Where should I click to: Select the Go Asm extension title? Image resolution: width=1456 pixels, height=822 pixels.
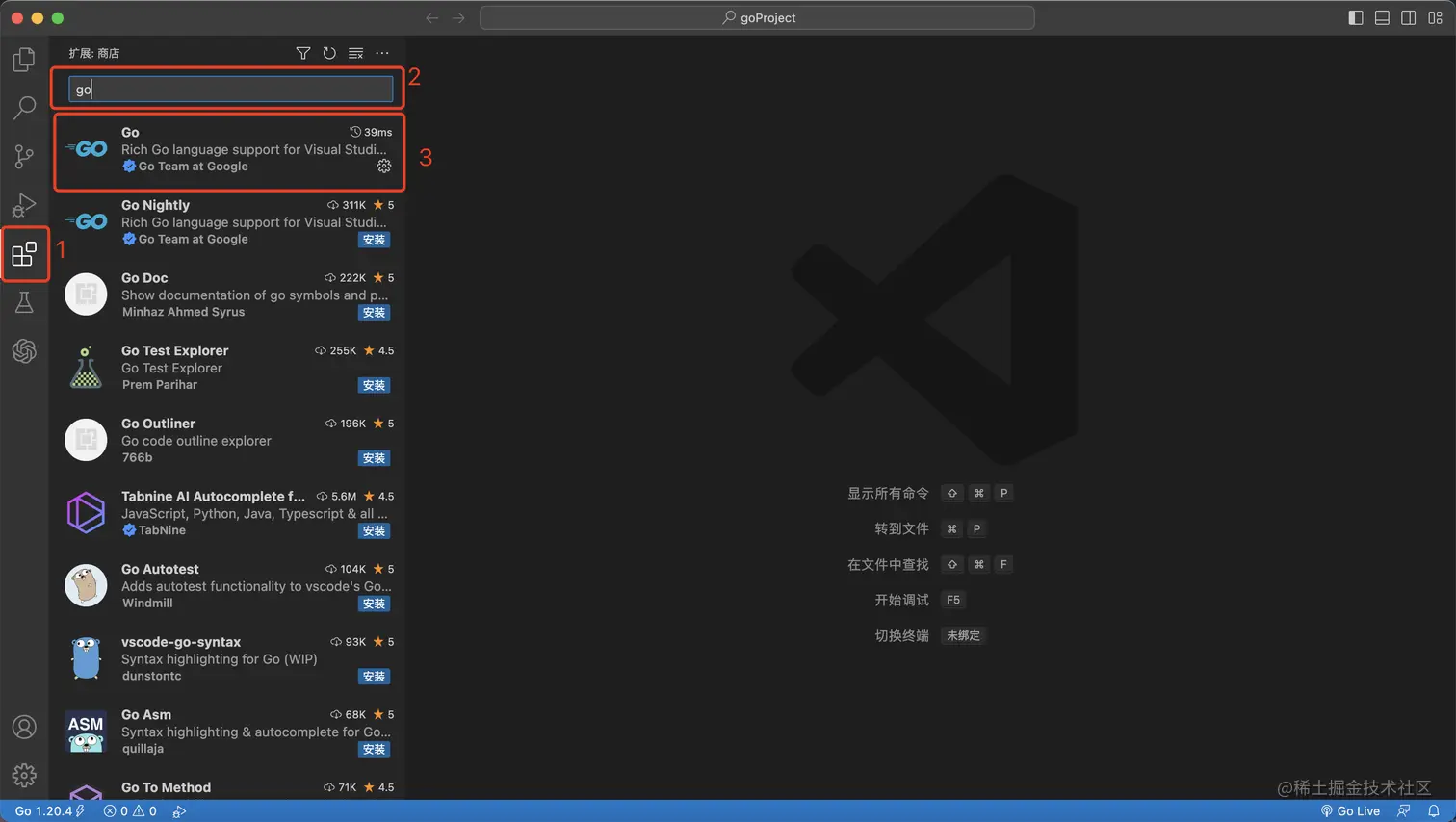pyautogui.click(x=146, y=715)
